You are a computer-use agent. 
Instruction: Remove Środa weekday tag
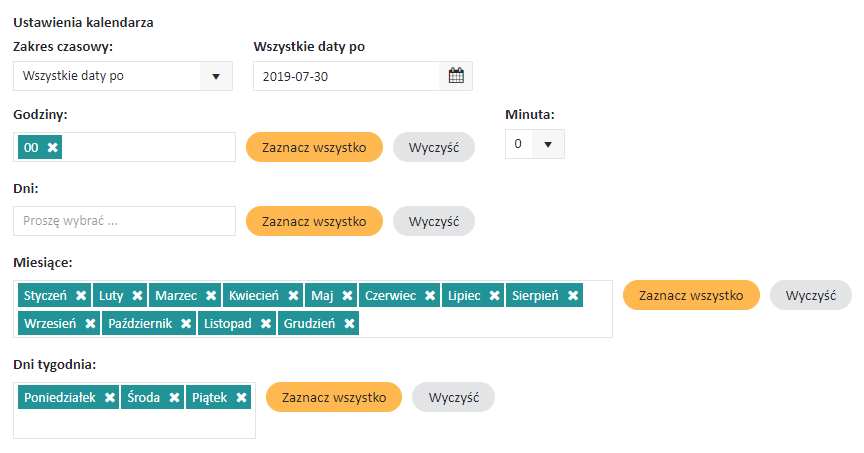174,397
